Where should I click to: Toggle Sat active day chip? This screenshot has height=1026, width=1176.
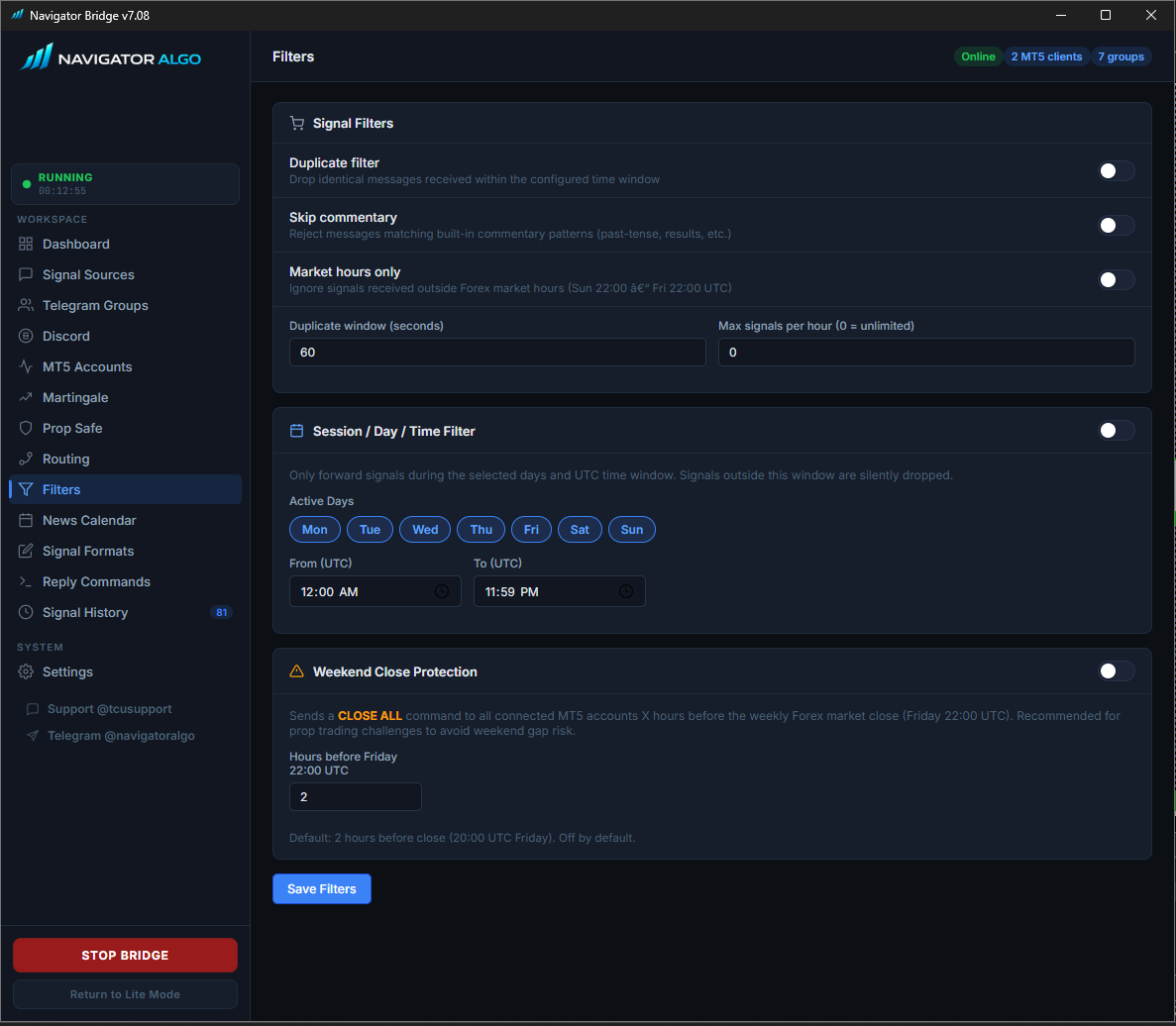(580, 530)
